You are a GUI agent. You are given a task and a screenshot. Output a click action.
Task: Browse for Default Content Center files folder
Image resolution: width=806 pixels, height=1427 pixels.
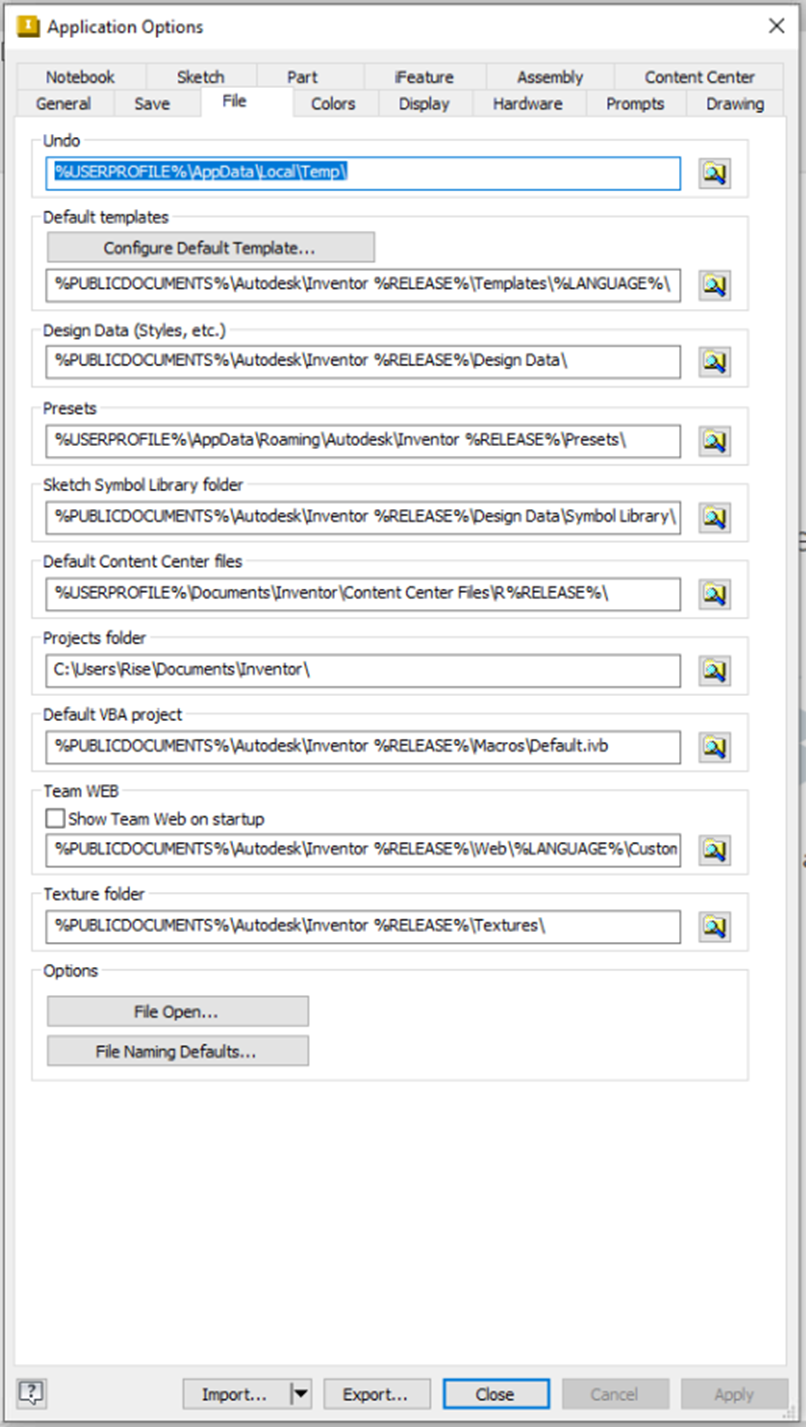tap(714, 594)
